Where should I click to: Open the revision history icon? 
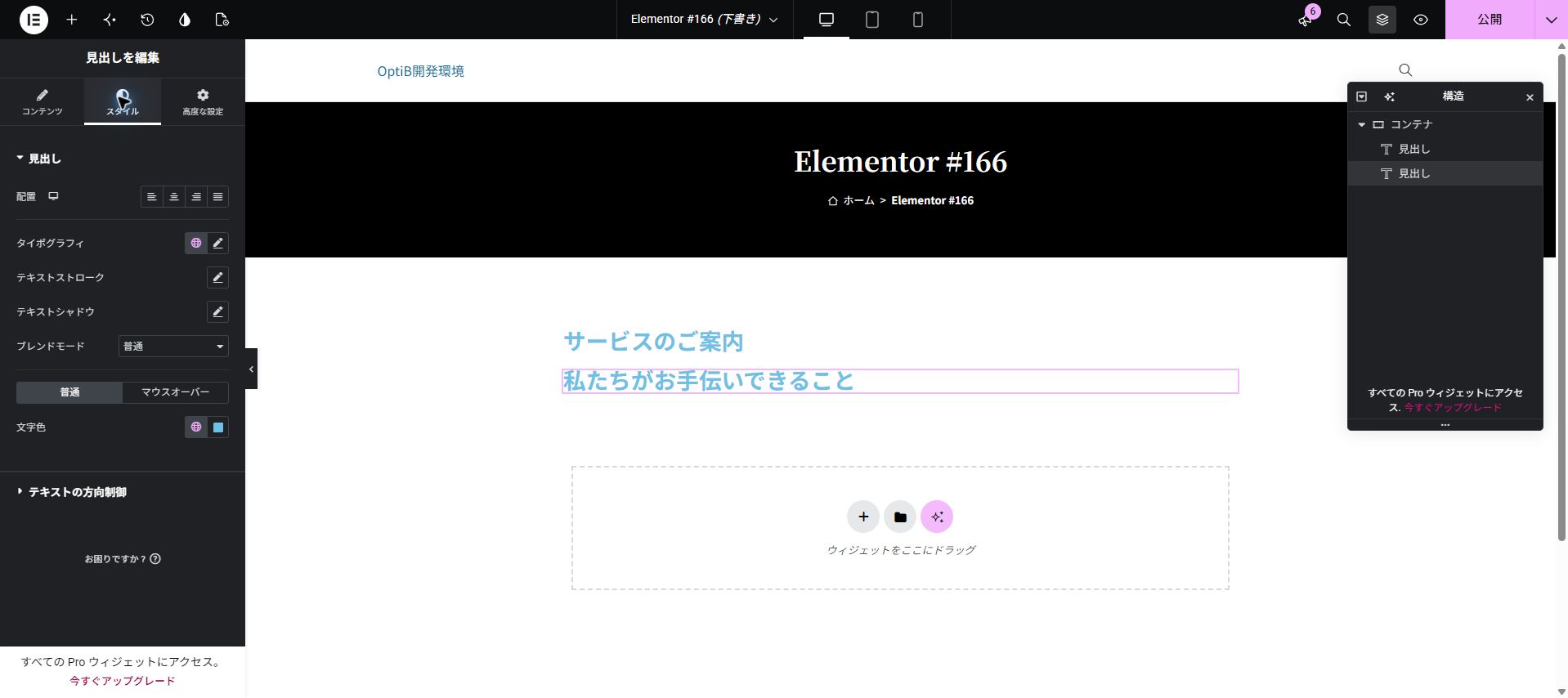point(147,20)
